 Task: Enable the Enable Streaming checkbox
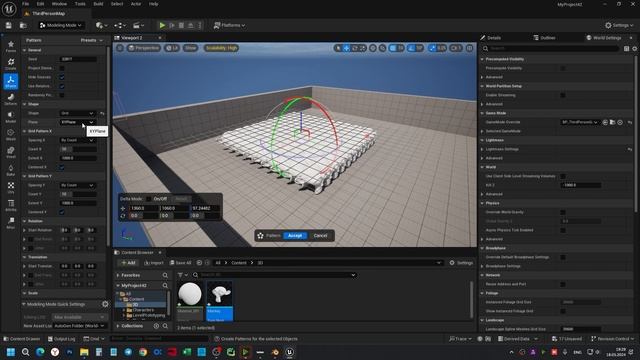click(x=563, y=95)
